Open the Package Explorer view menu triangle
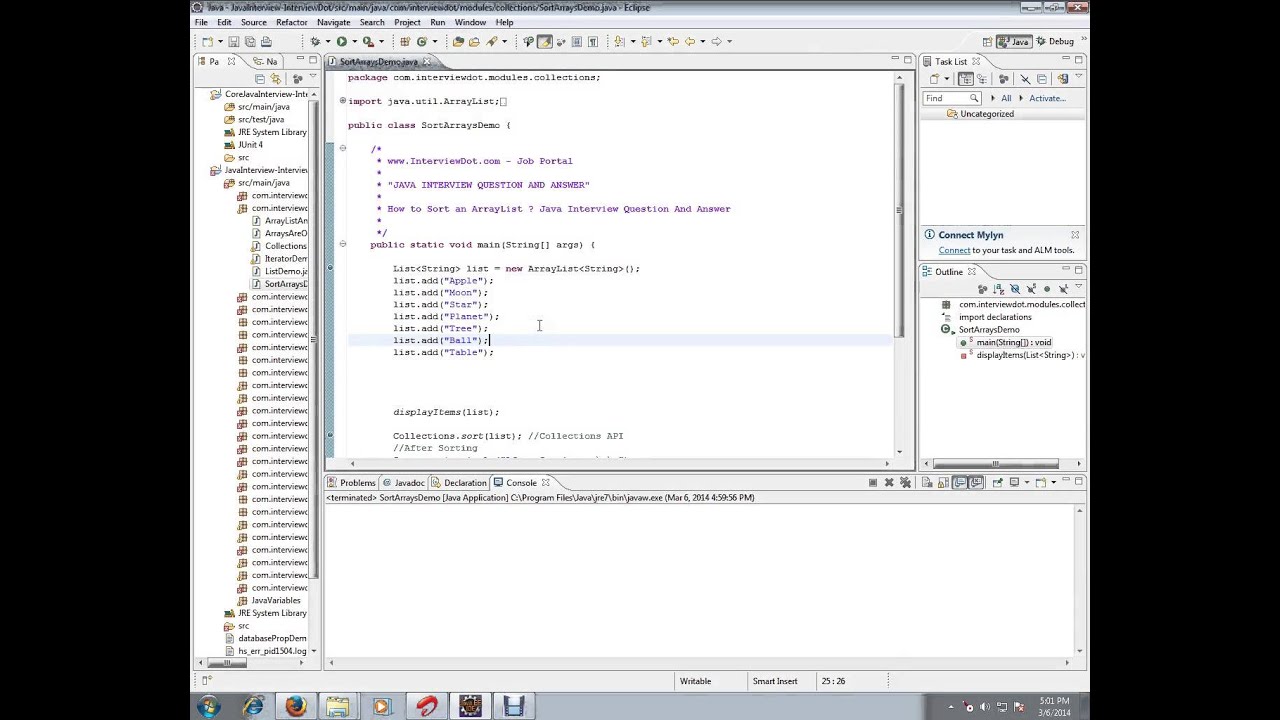Screen dimensions: 1280x720 pos(313,77)
